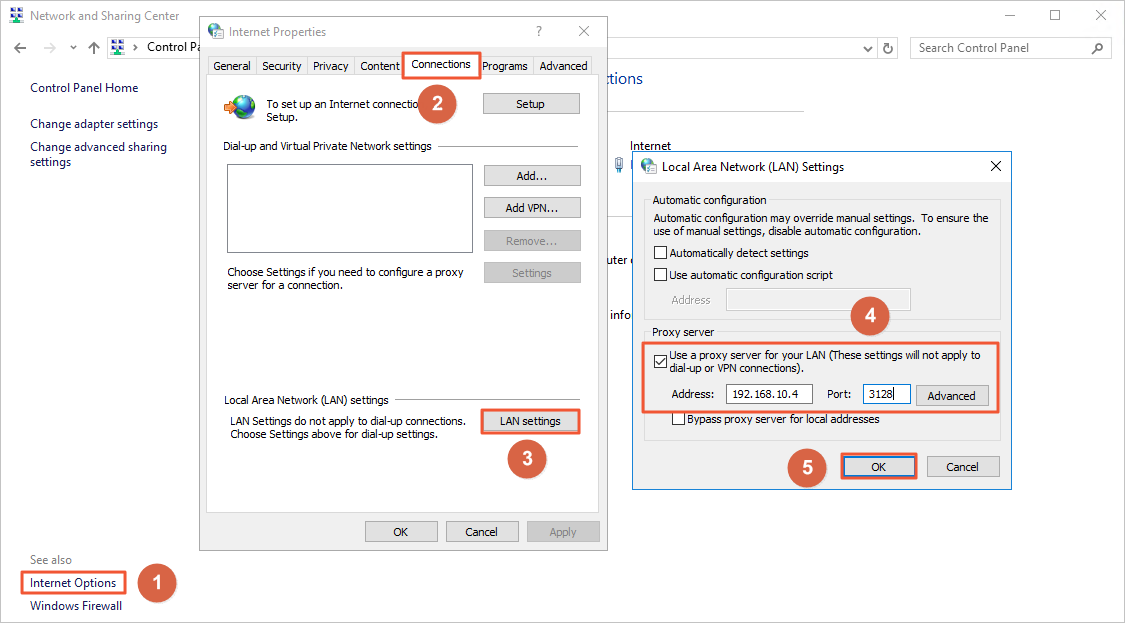The image size is (1125, 623).
Task: Click the help question mark in Internet Properties
Action: point(539,31)
